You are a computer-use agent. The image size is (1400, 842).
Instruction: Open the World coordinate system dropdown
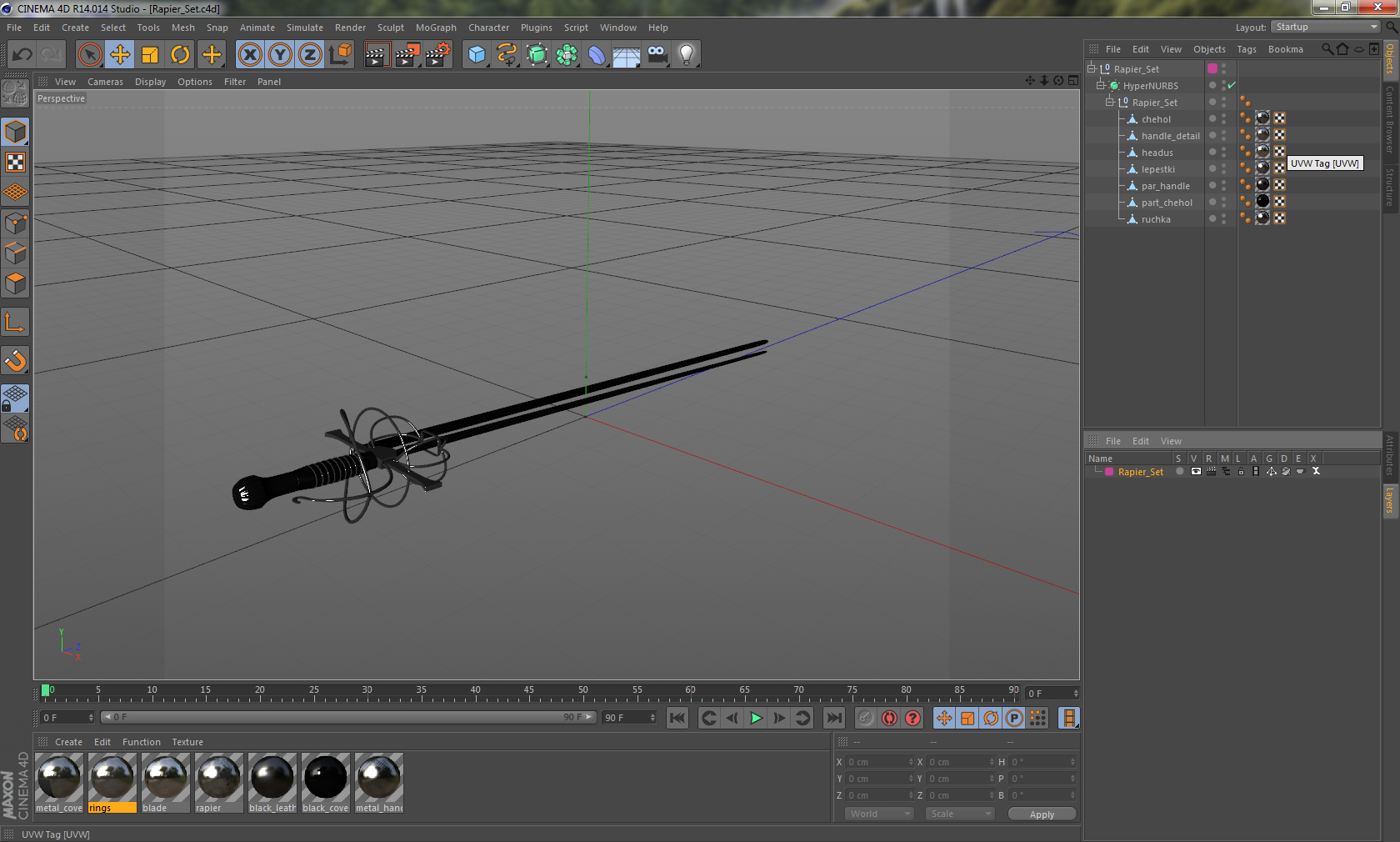878,814
